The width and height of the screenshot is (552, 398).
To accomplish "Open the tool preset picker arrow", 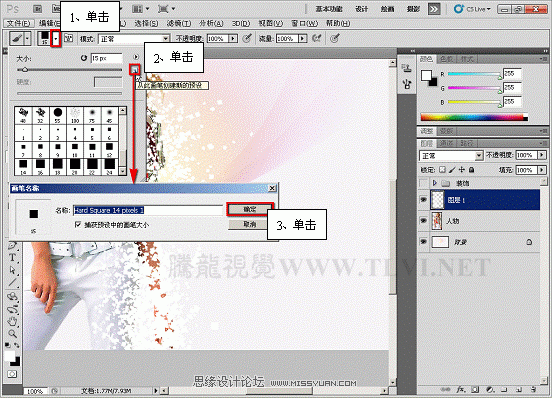I will coord(27,38).
